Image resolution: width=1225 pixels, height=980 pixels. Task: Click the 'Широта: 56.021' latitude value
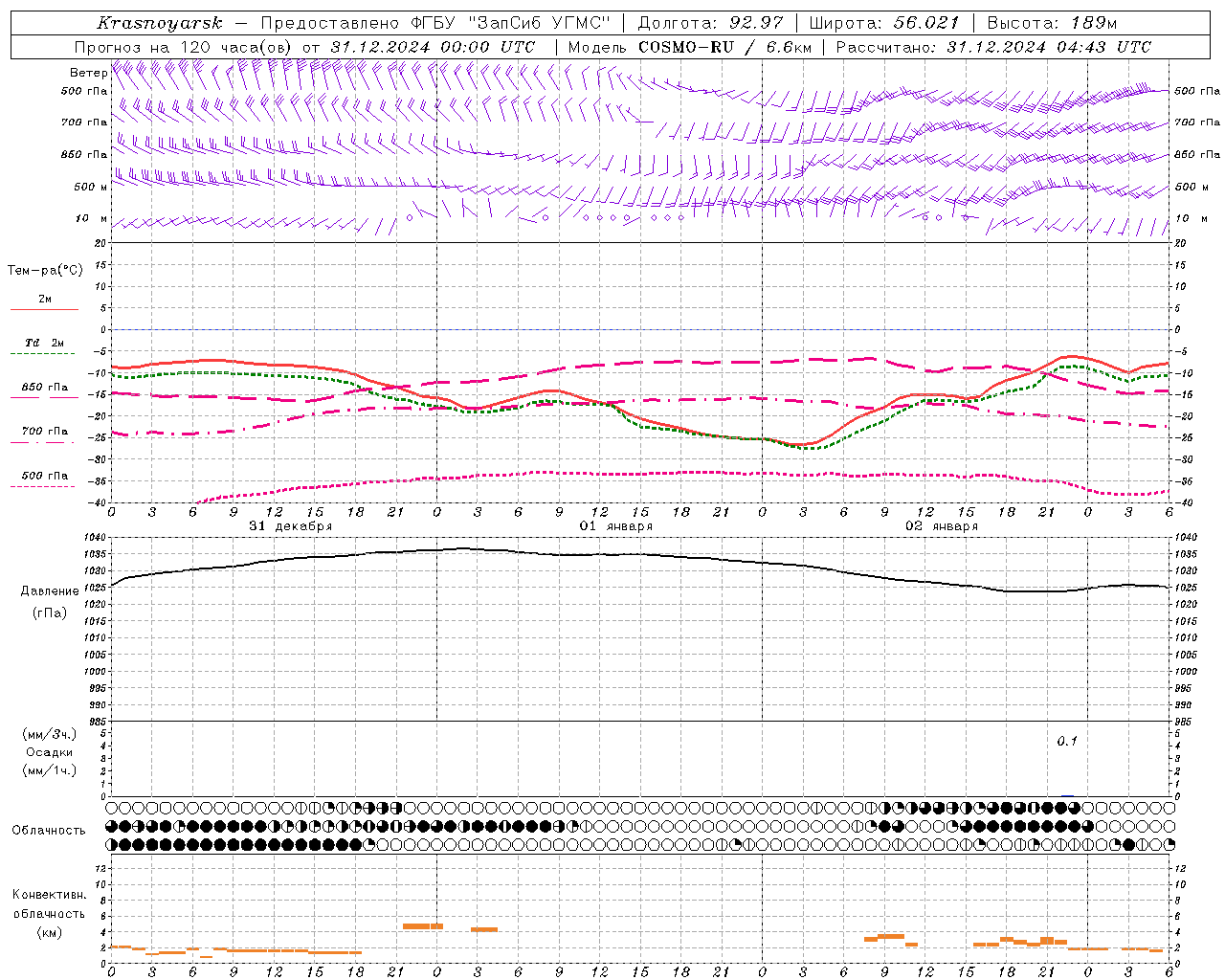(883, 23)
